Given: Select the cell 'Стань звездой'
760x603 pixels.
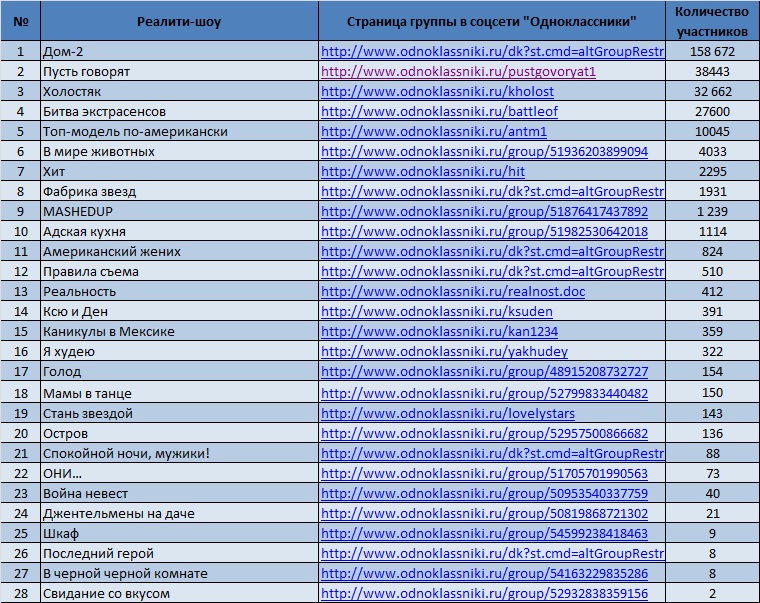Looking at the screenshot, I should point(179,413).
